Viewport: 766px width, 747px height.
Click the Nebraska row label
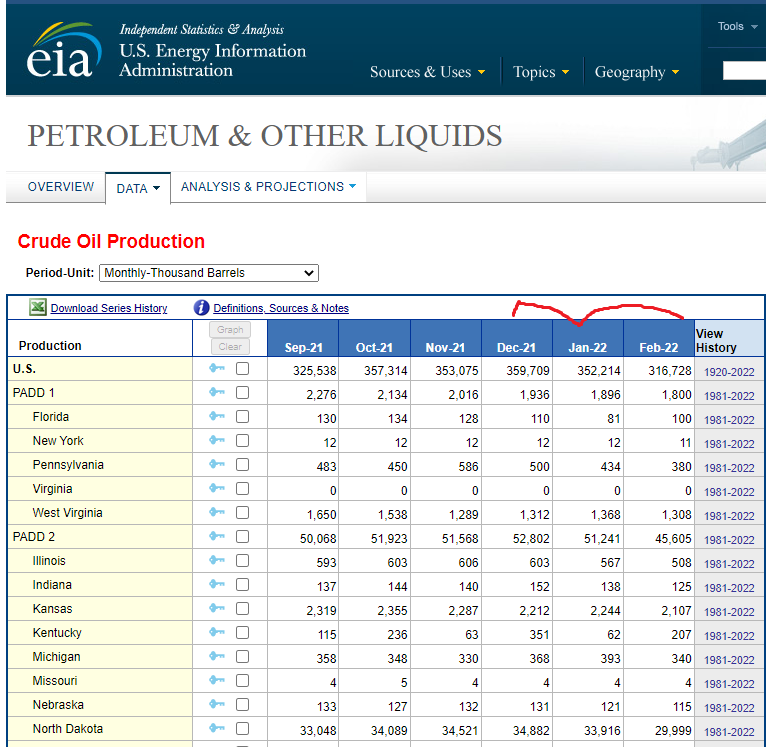[x=58, y=704]
